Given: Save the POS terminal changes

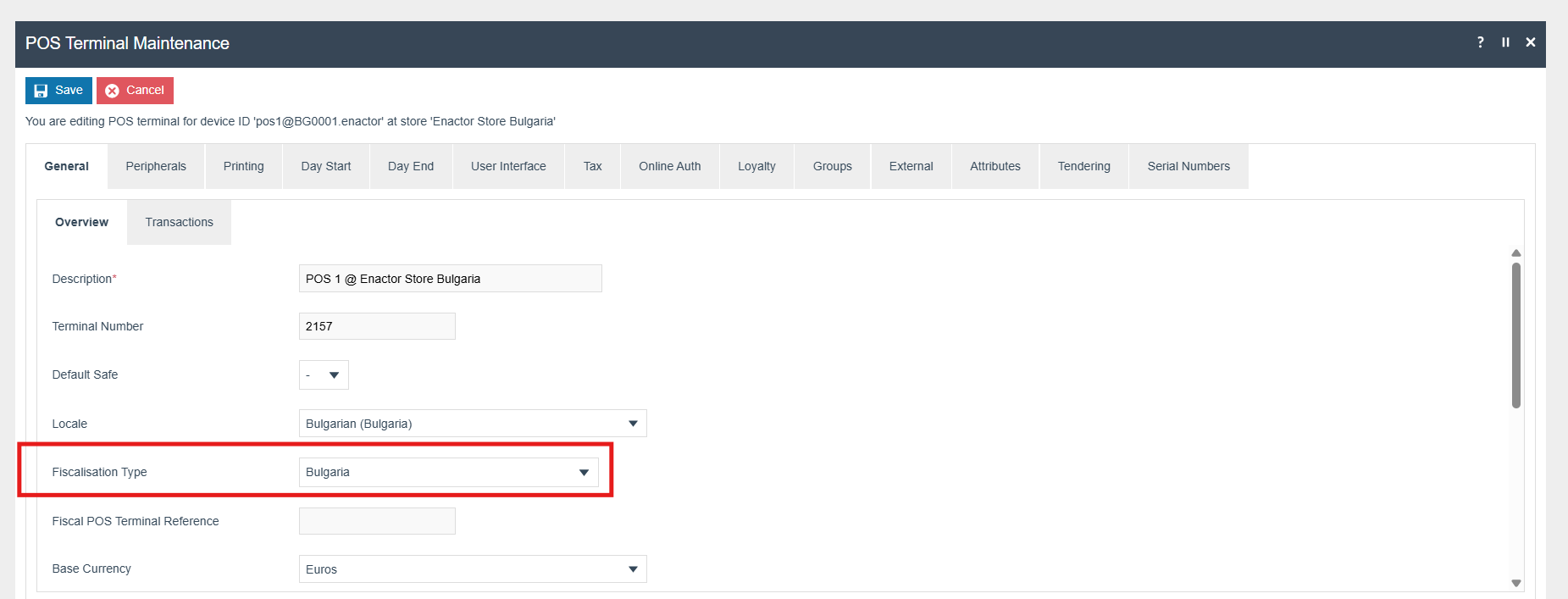Looking at the screenshot, I should pyautogui.click(x=58, y=91).
